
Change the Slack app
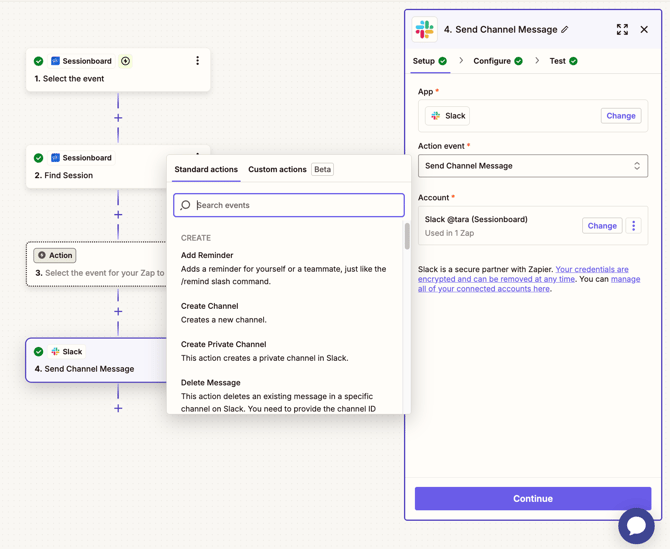pos(621,116)
